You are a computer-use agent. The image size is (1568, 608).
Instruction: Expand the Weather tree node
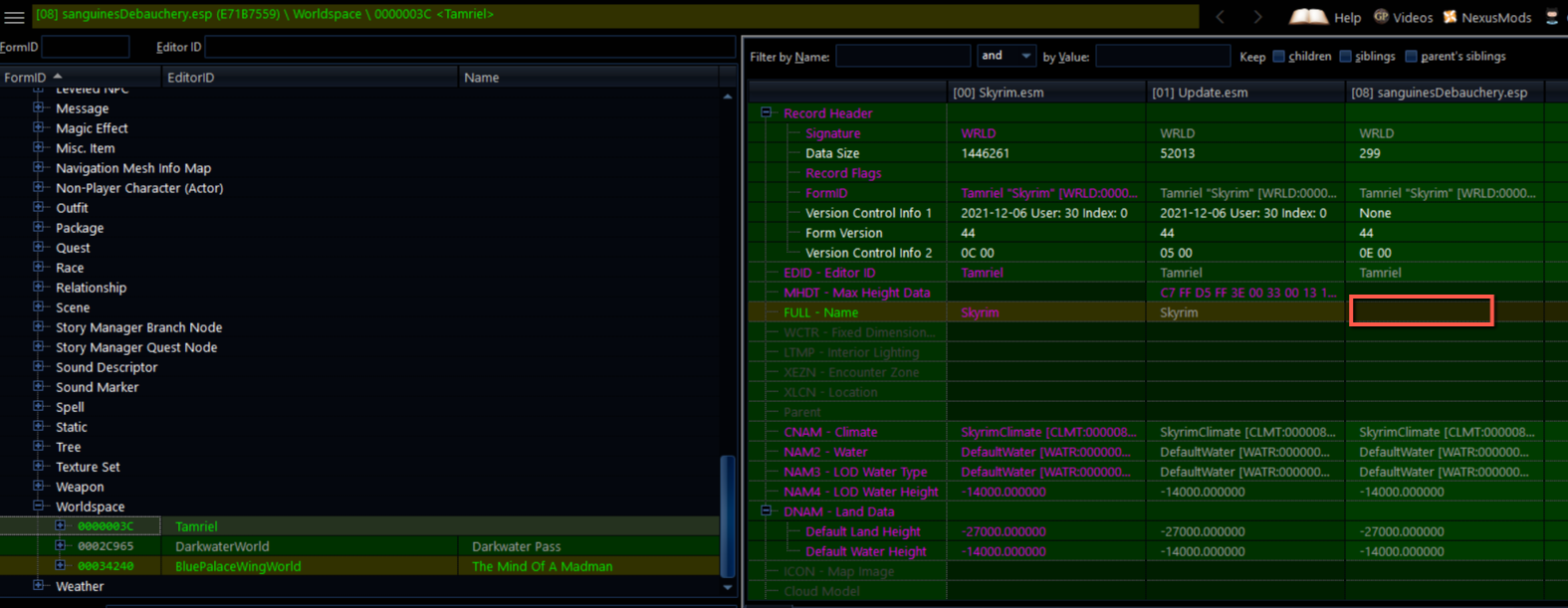click(39, 586)
